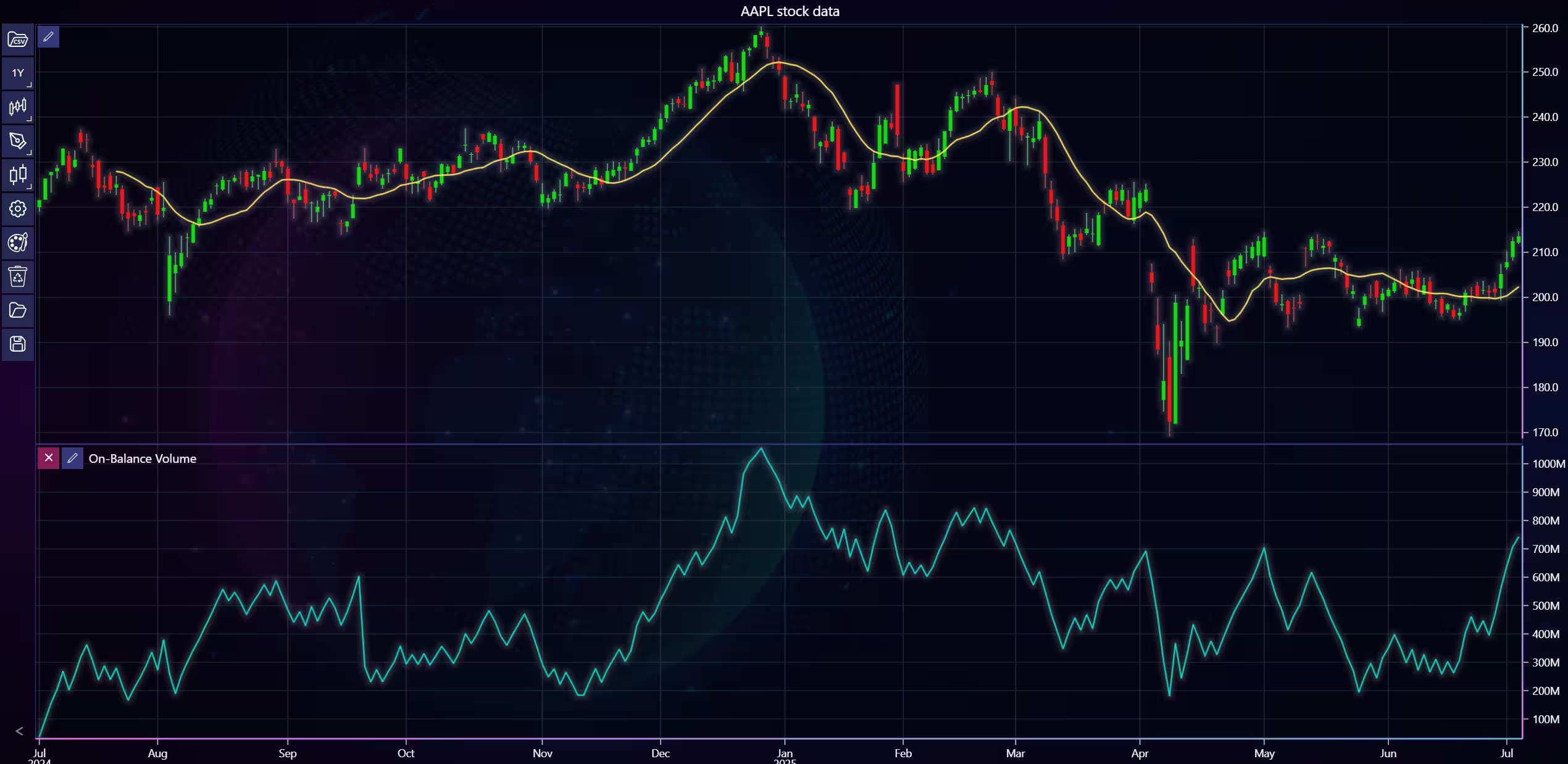The width and height of the screenshot is (1568, 764).
Task: Collapse sidebar with left arrow
Action: point(19,731)
